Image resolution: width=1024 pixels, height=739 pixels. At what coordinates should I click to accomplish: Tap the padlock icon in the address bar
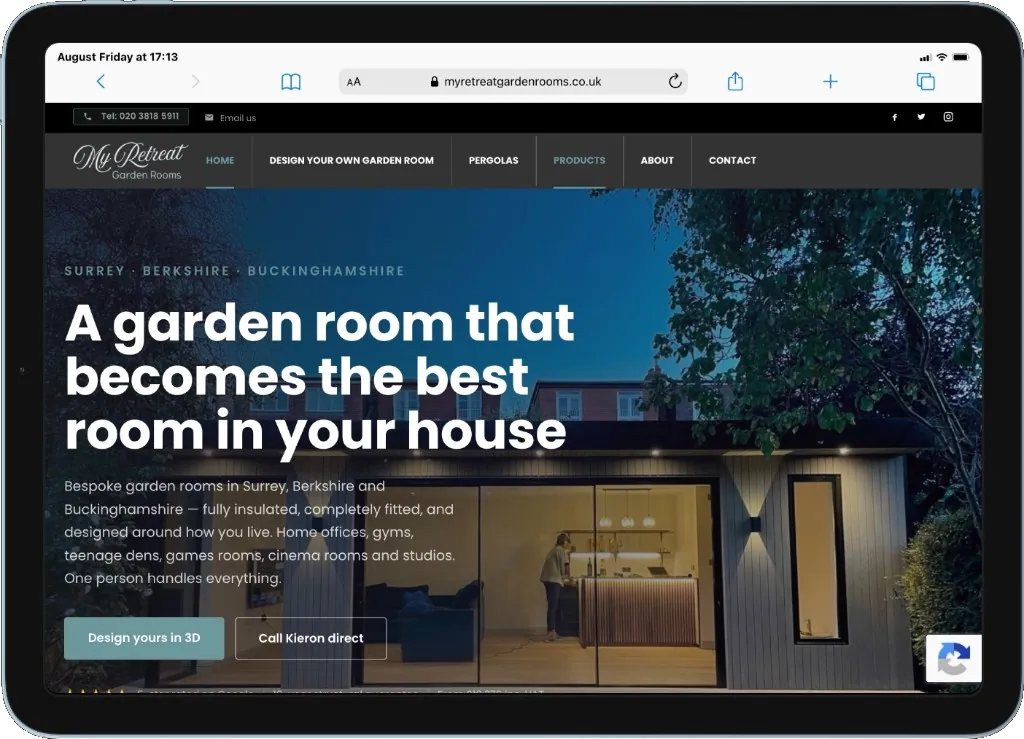click(434, 82)
